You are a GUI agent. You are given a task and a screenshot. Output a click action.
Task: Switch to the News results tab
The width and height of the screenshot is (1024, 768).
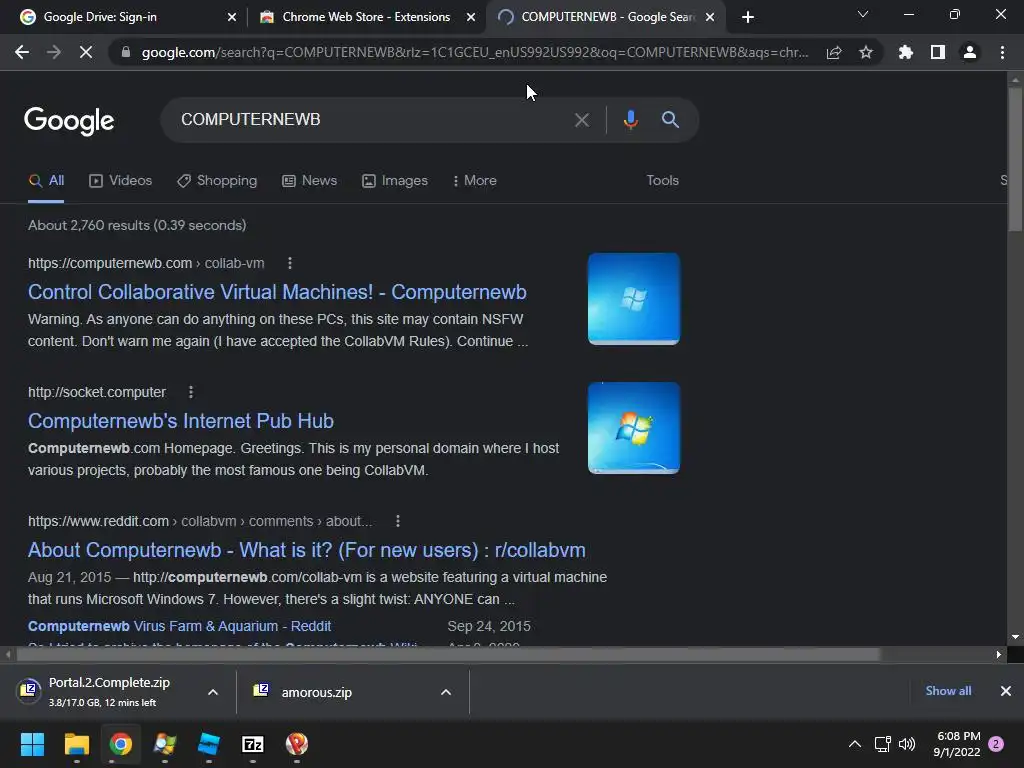click(310, 181)
